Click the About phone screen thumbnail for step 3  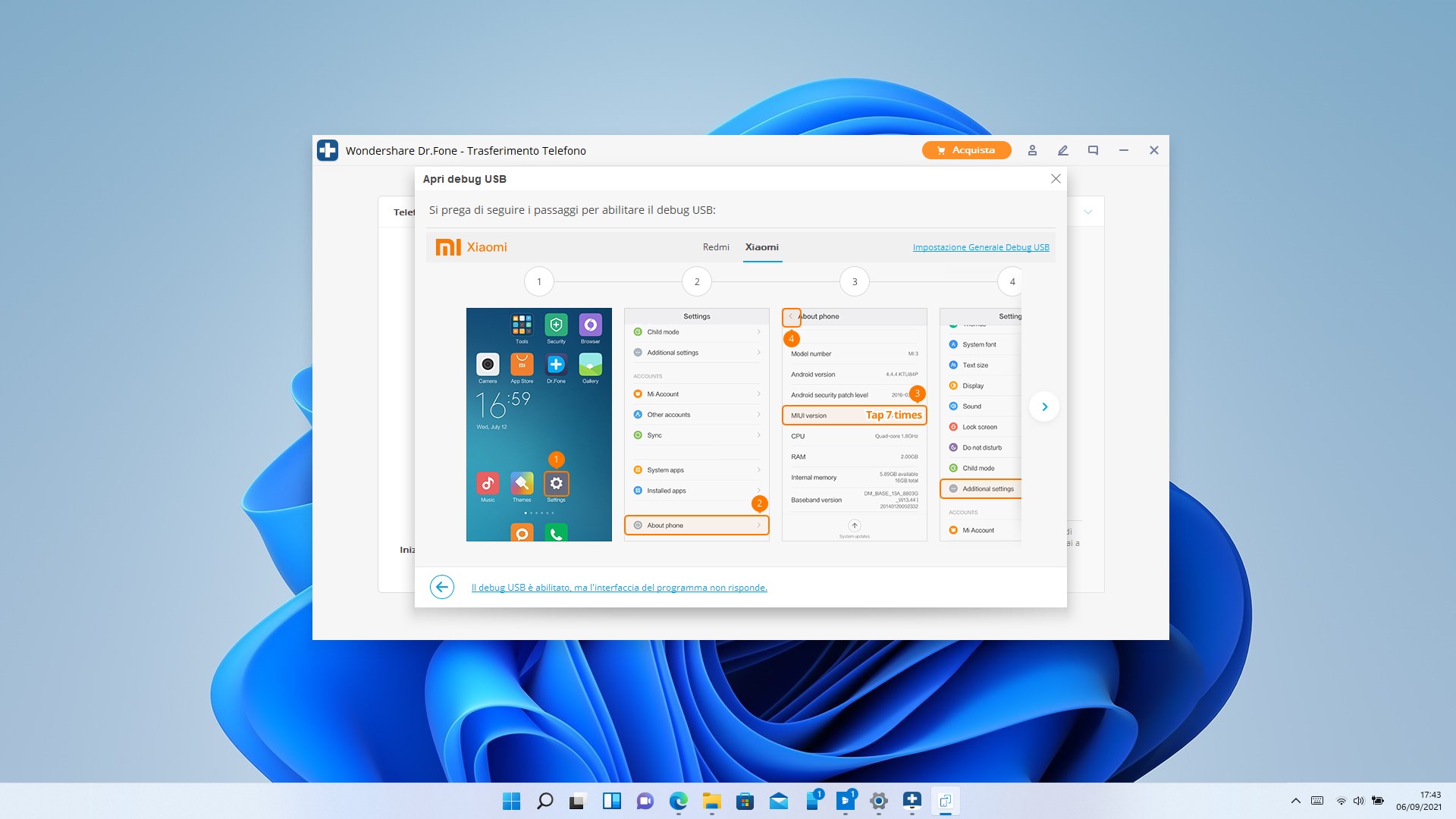(x=855, y=425)
